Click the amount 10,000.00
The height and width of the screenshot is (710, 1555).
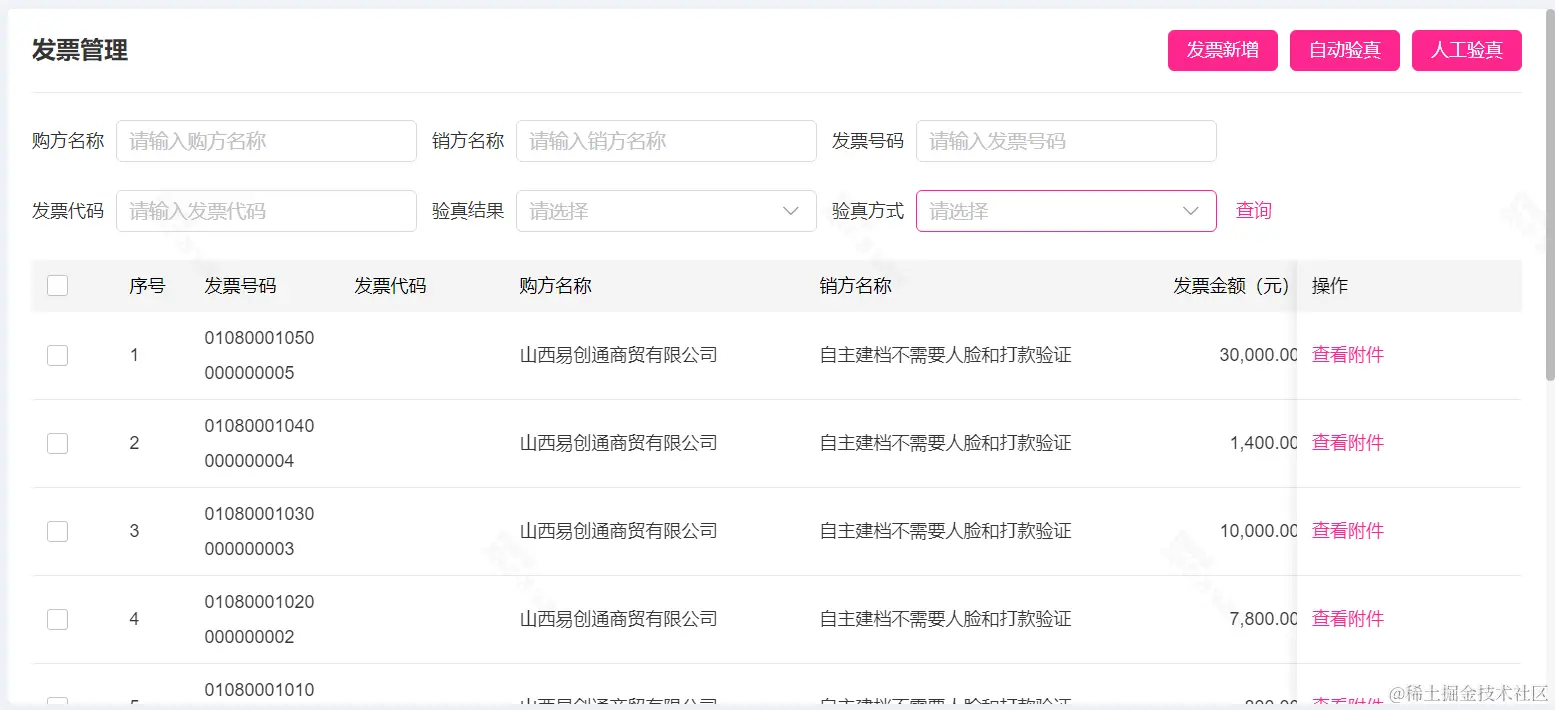tap(1259, 531)
